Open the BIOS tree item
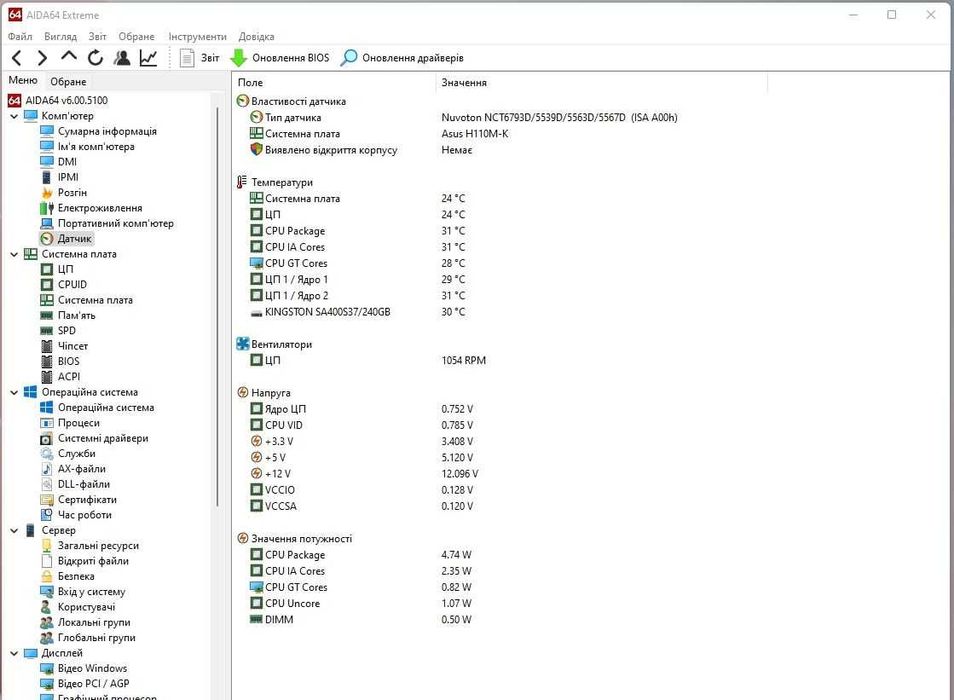Screen dimensions: 954x700 [60, 361]
